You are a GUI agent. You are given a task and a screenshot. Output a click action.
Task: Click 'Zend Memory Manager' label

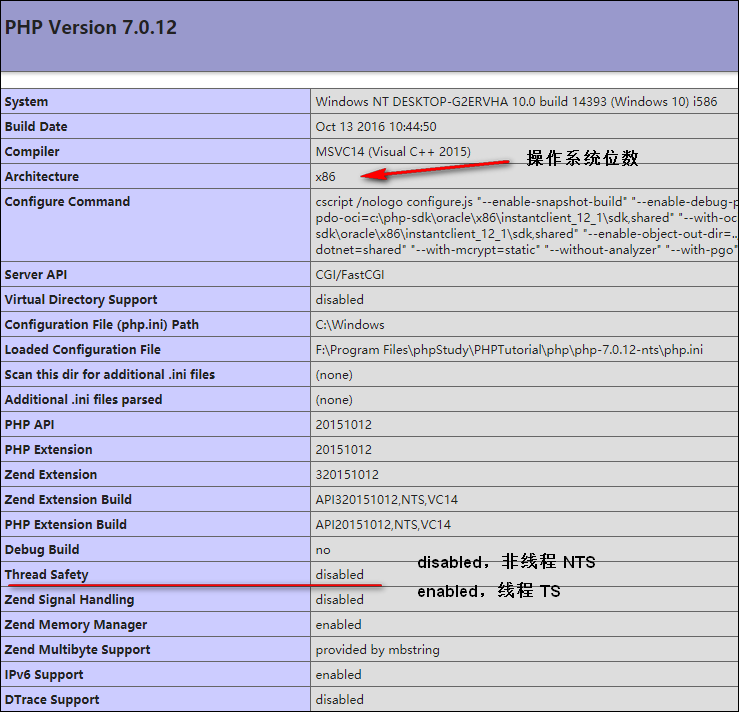[76, 624]
